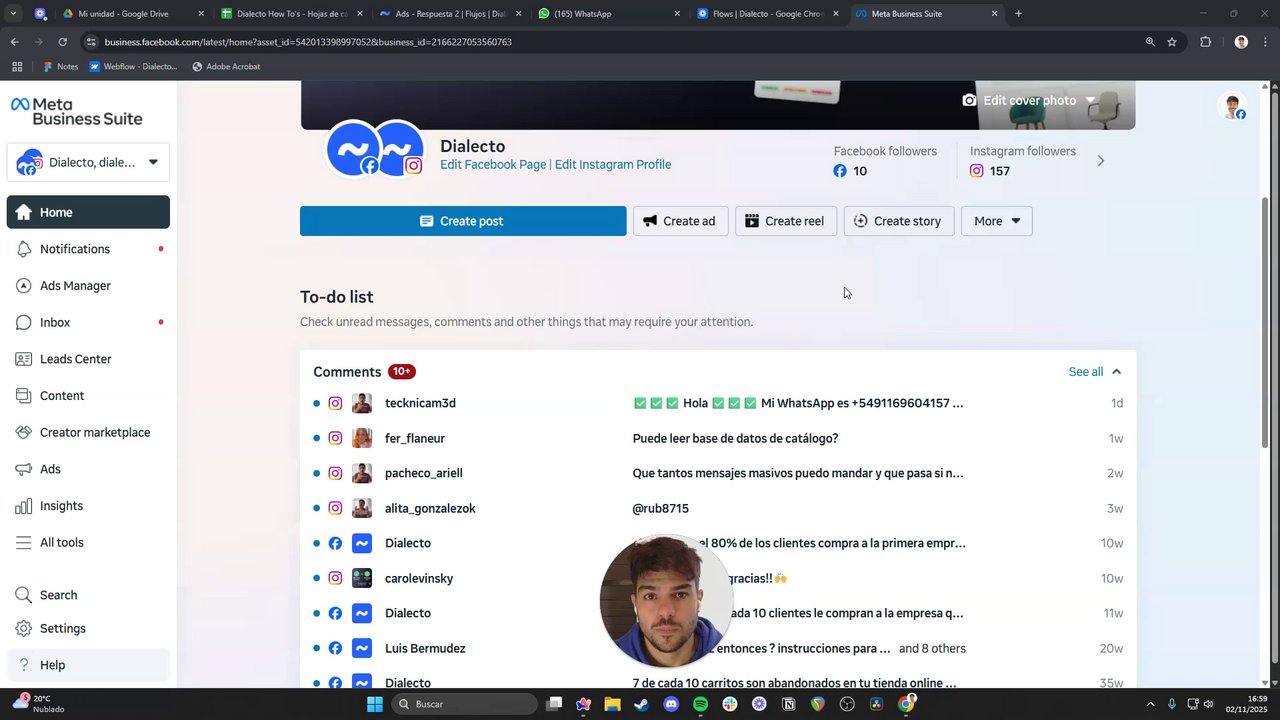Expand the Dialecto account selector dropdown
This screenshot has width=1280, height=720.
pyautogui.click(x=88, y=162)
